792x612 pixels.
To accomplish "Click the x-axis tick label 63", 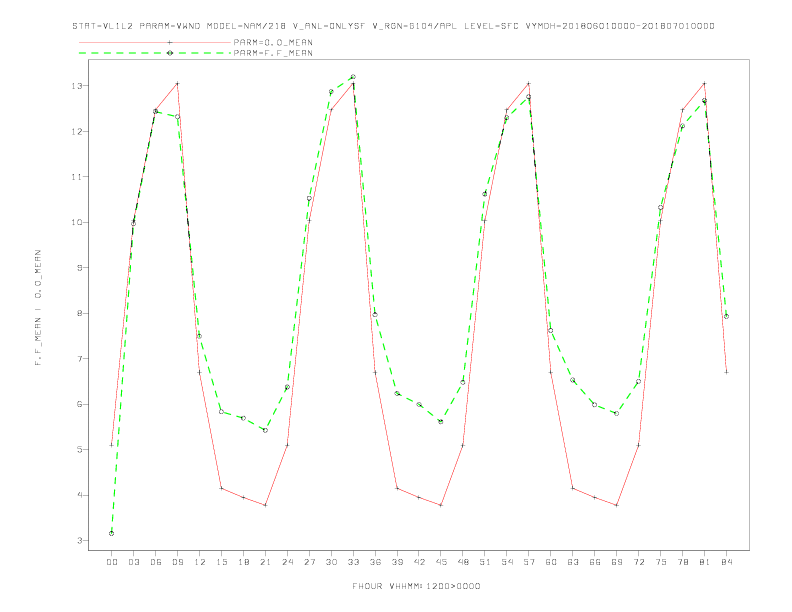I will pos(573,562).
